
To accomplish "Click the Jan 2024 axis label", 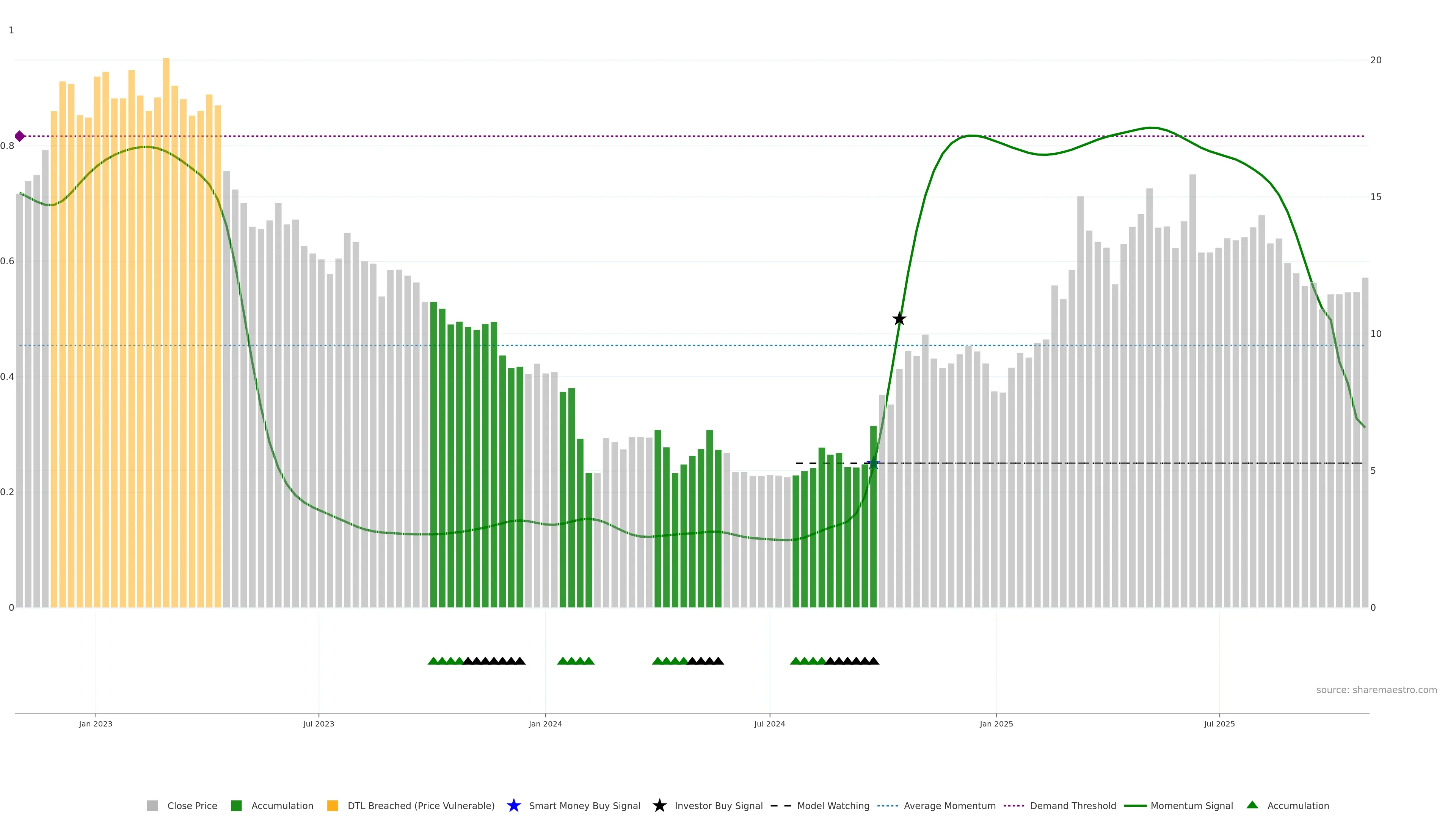I will (x=545, y=723).
